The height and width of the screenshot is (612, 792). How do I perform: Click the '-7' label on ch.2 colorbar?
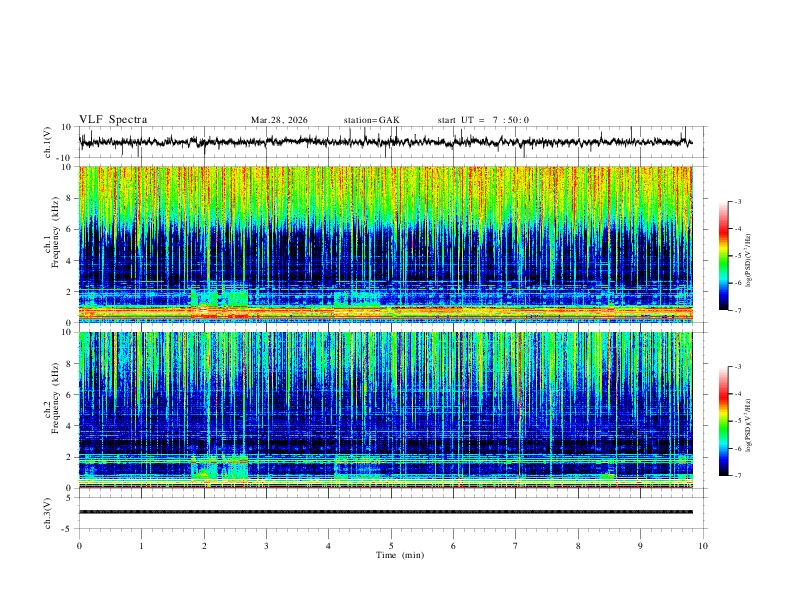pos(737,475)
